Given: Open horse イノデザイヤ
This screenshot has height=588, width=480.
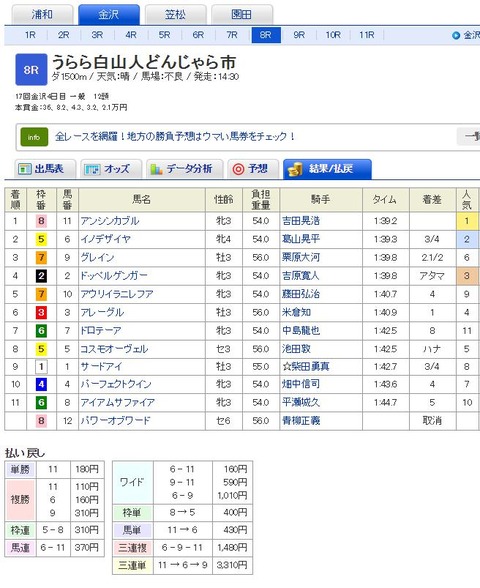Looking at the screenshot, I should pos(106,239).
